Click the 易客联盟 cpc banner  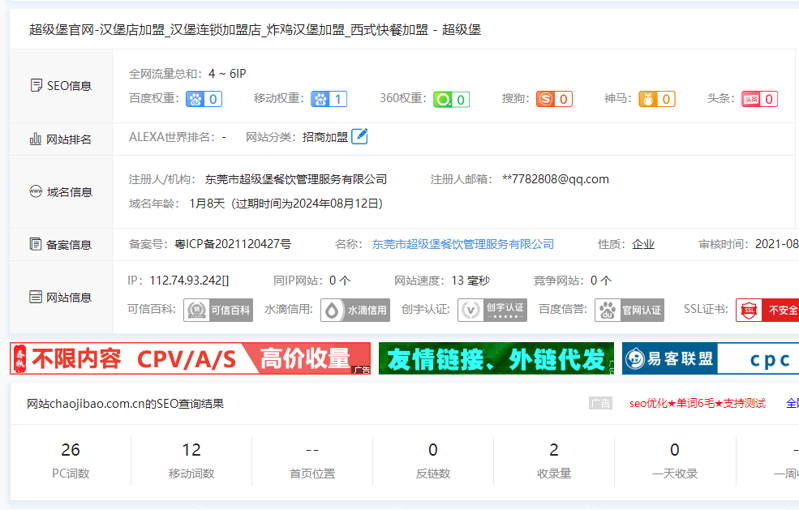(710, 359)
